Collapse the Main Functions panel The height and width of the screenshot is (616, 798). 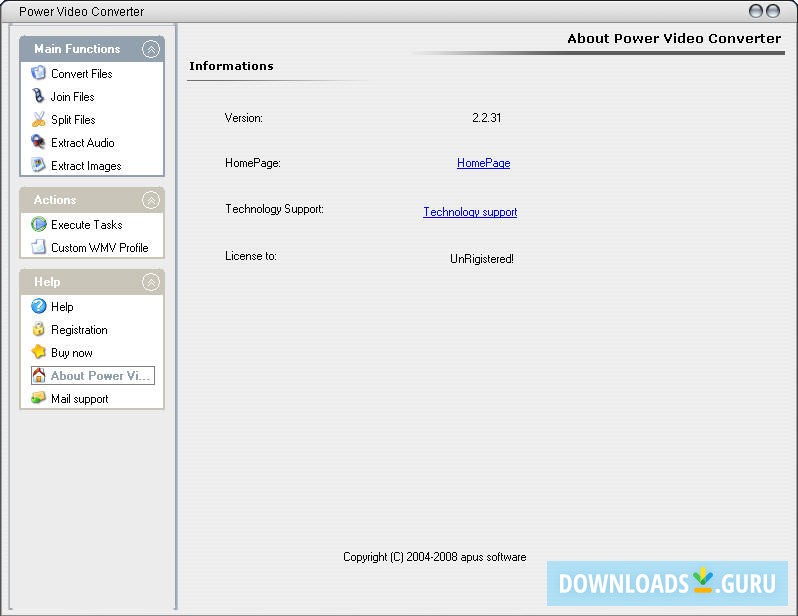[151, 49]
